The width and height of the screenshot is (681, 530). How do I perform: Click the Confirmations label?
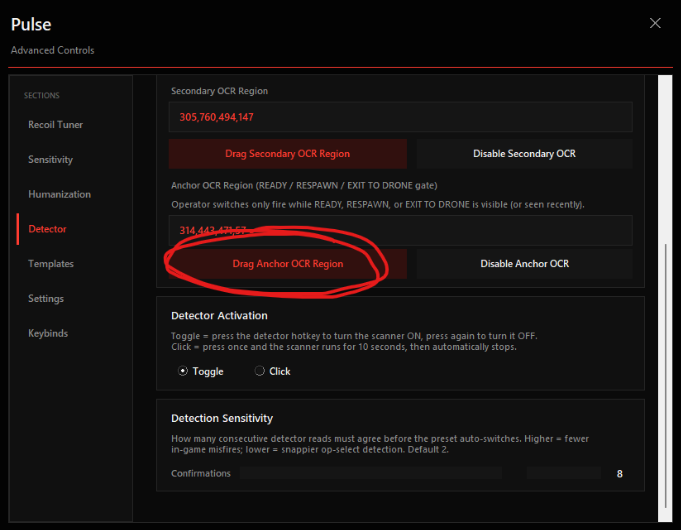(201, 474)
